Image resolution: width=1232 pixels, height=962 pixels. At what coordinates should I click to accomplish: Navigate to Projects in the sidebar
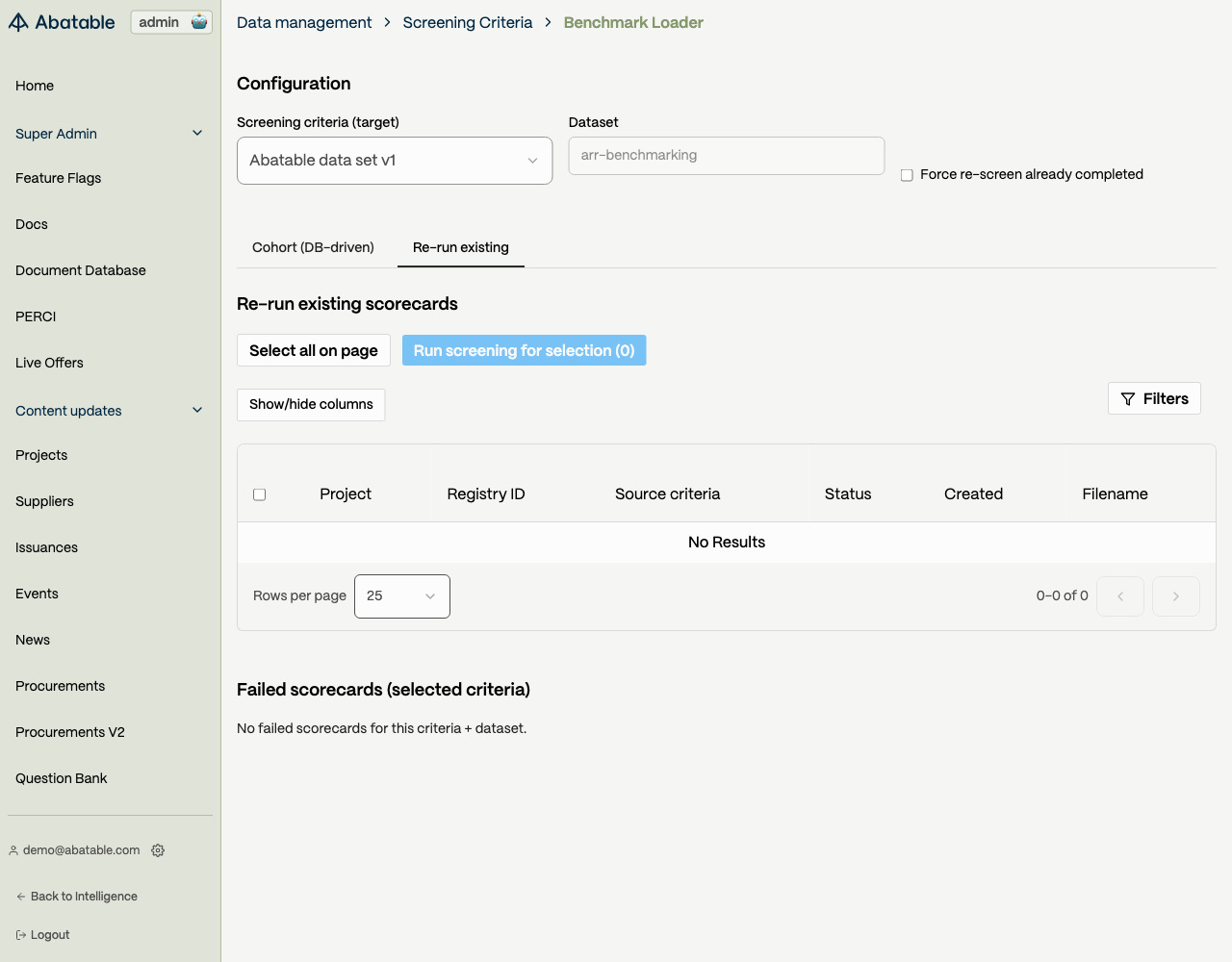41,455
